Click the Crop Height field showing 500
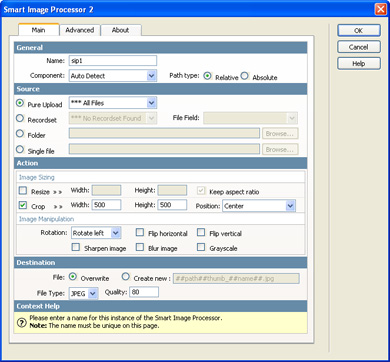Viewport: 390px width, 362px height. [172, 205]
